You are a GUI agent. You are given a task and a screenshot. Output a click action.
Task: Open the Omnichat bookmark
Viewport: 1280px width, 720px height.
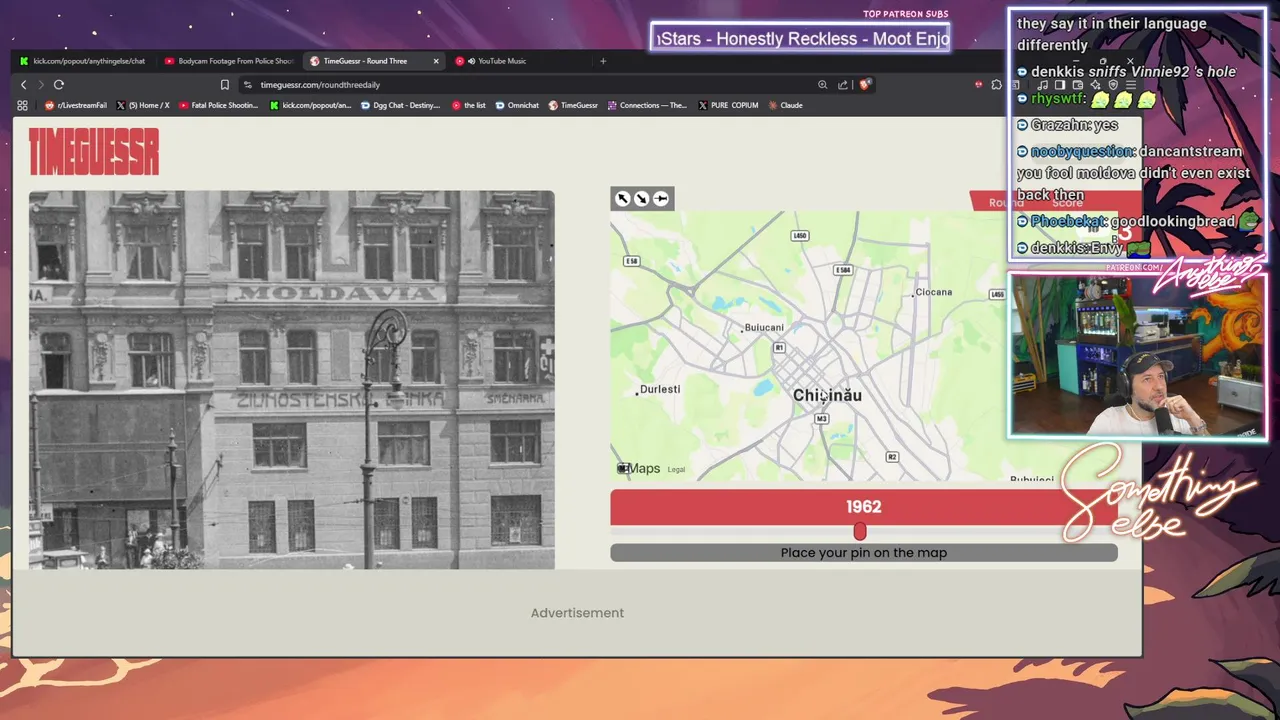pyautogui.click(x=517, y=105)
